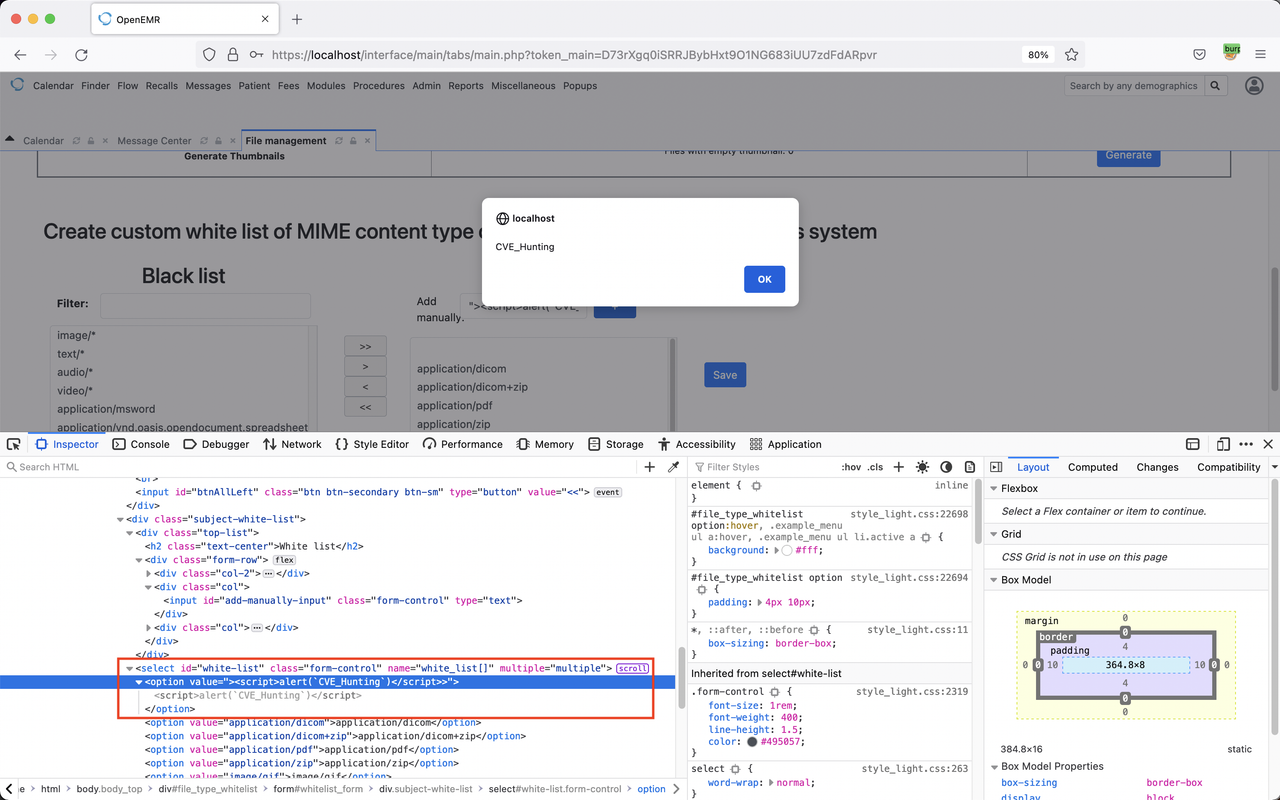Bookmark this page with star icon
Image resolution: width=1280 pixels, height=800 pixels.
[1072, 55]
